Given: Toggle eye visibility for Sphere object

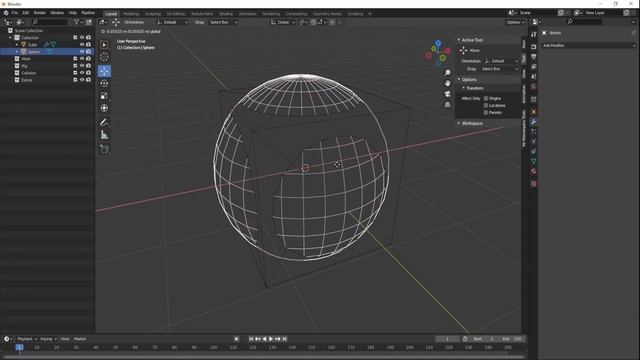Looking at the screenshot, I should [x=82, y=52].
